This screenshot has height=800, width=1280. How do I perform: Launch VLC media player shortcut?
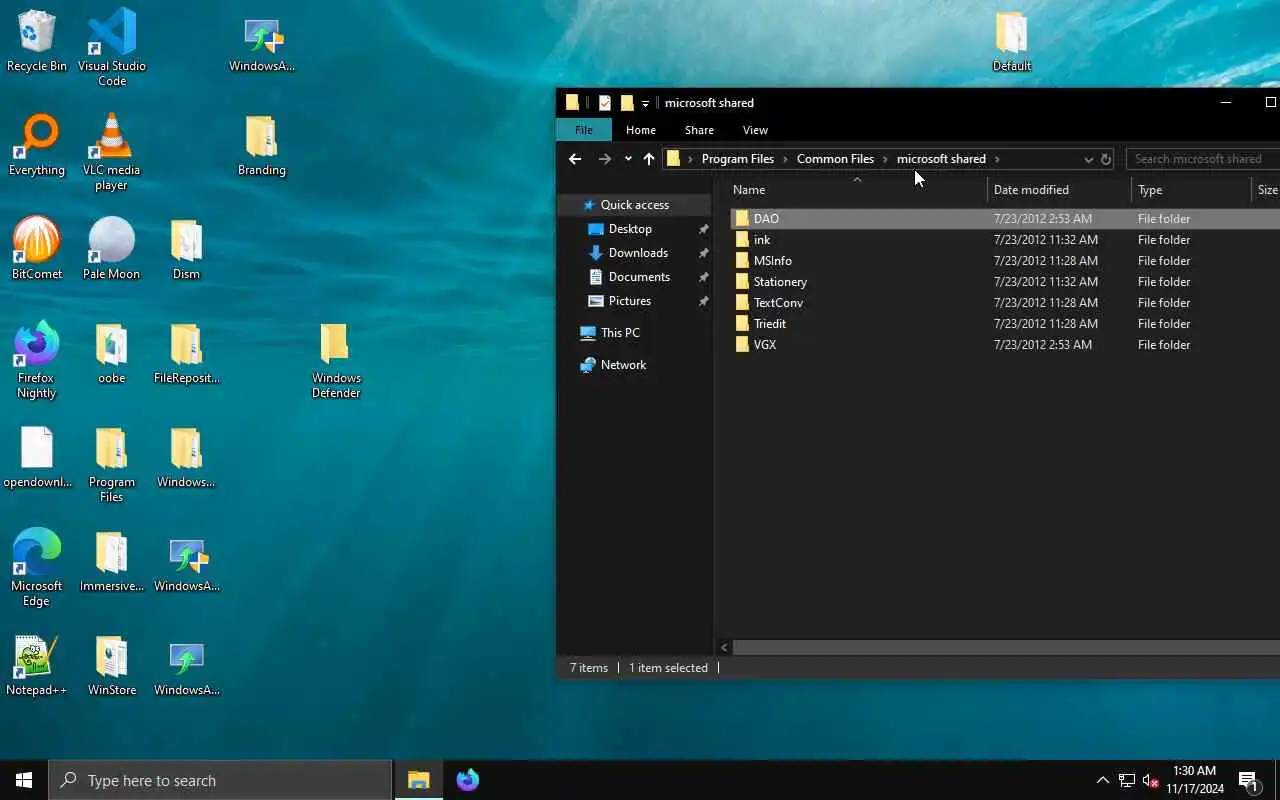tap(112, 152)
